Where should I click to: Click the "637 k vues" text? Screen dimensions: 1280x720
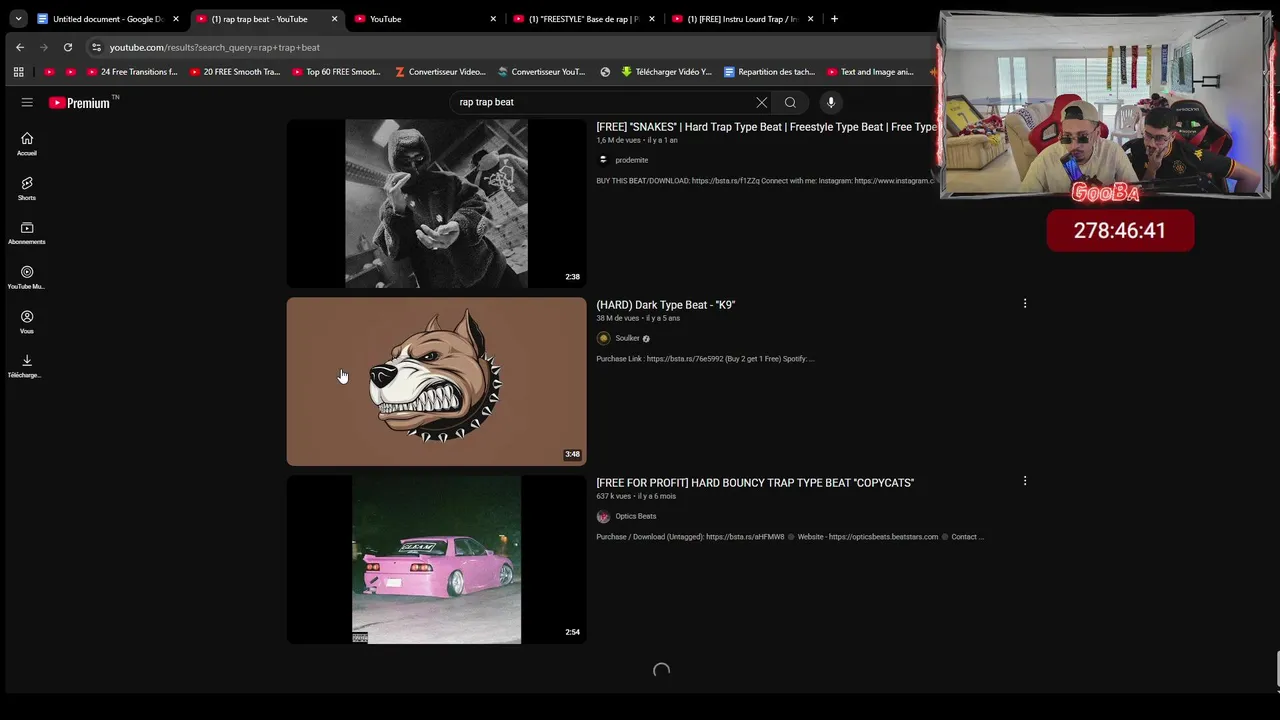[x=614, y=496]
